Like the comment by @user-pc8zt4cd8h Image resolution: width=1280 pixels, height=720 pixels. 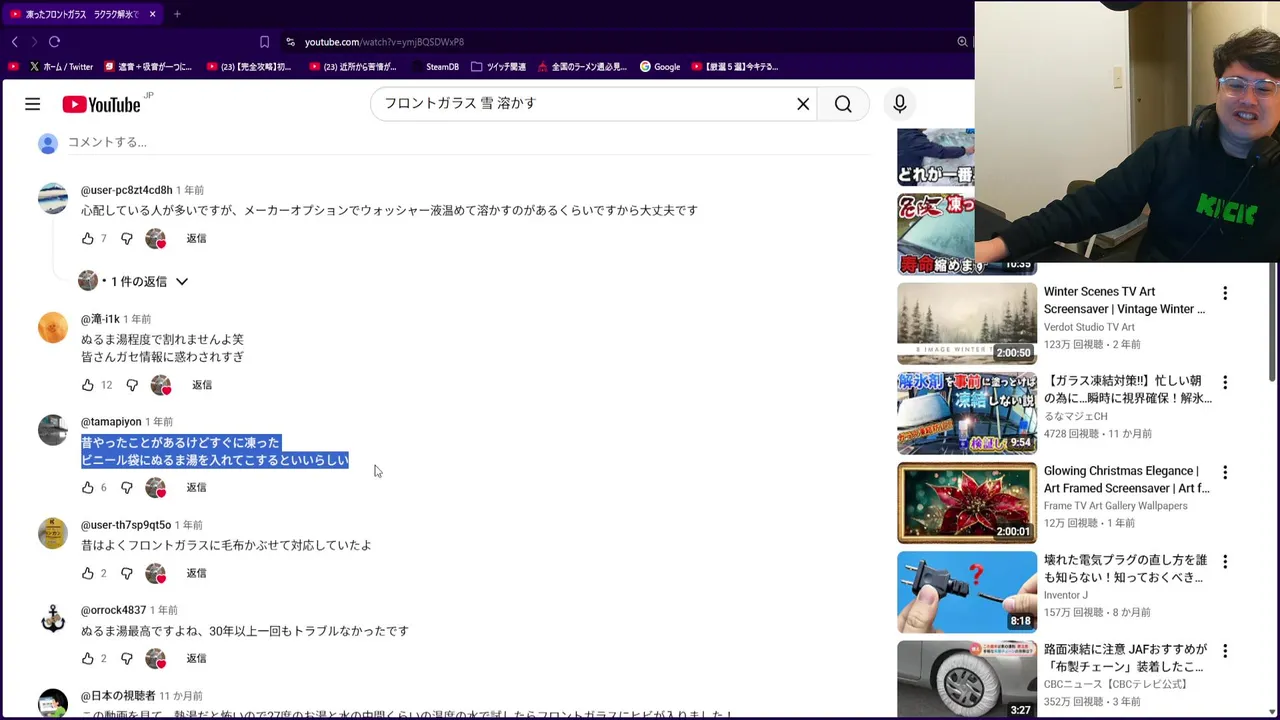(x=88, y=239)
